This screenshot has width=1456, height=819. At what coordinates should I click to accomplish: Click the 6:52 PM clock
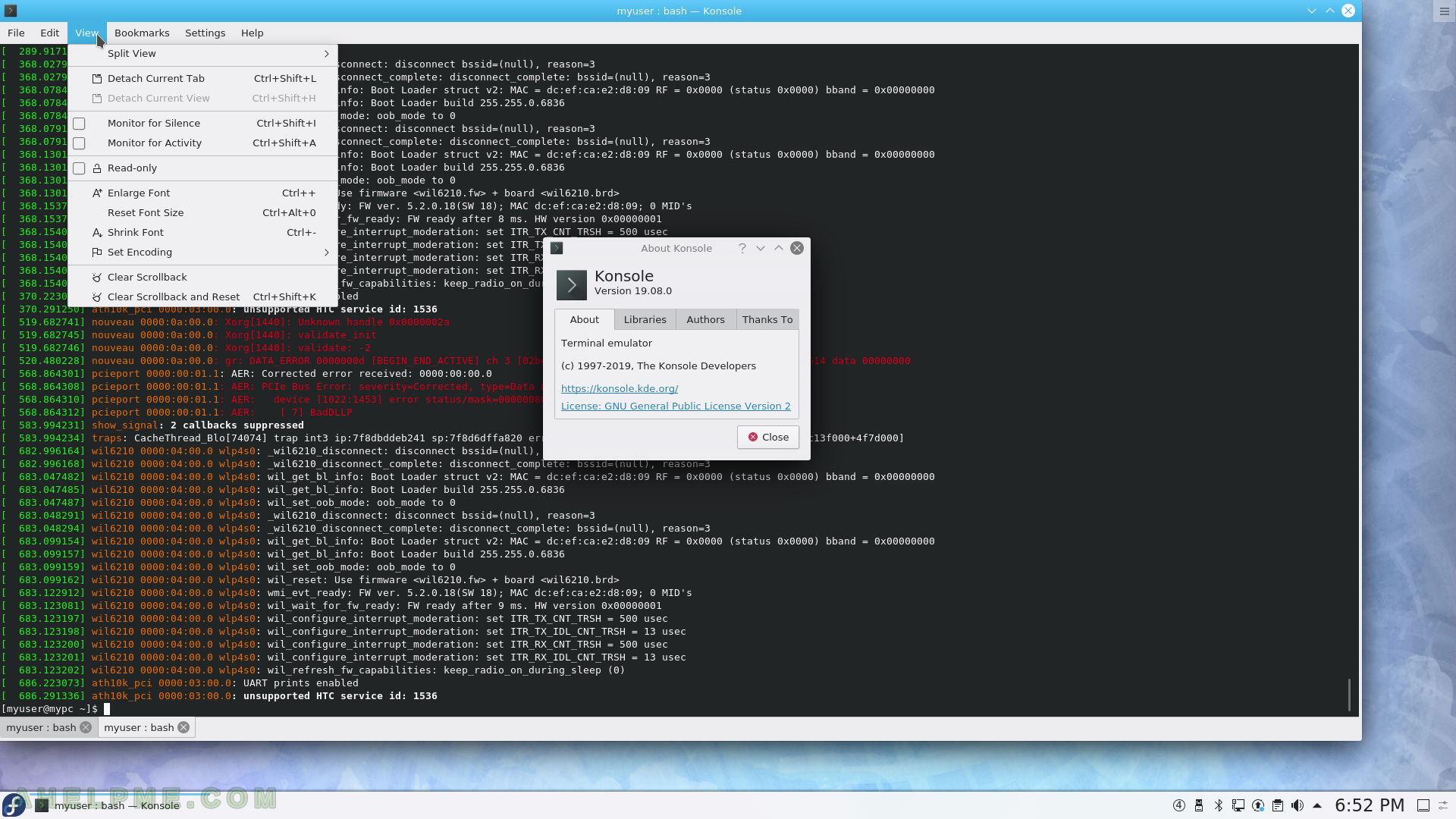click(x=1370, y=805)
